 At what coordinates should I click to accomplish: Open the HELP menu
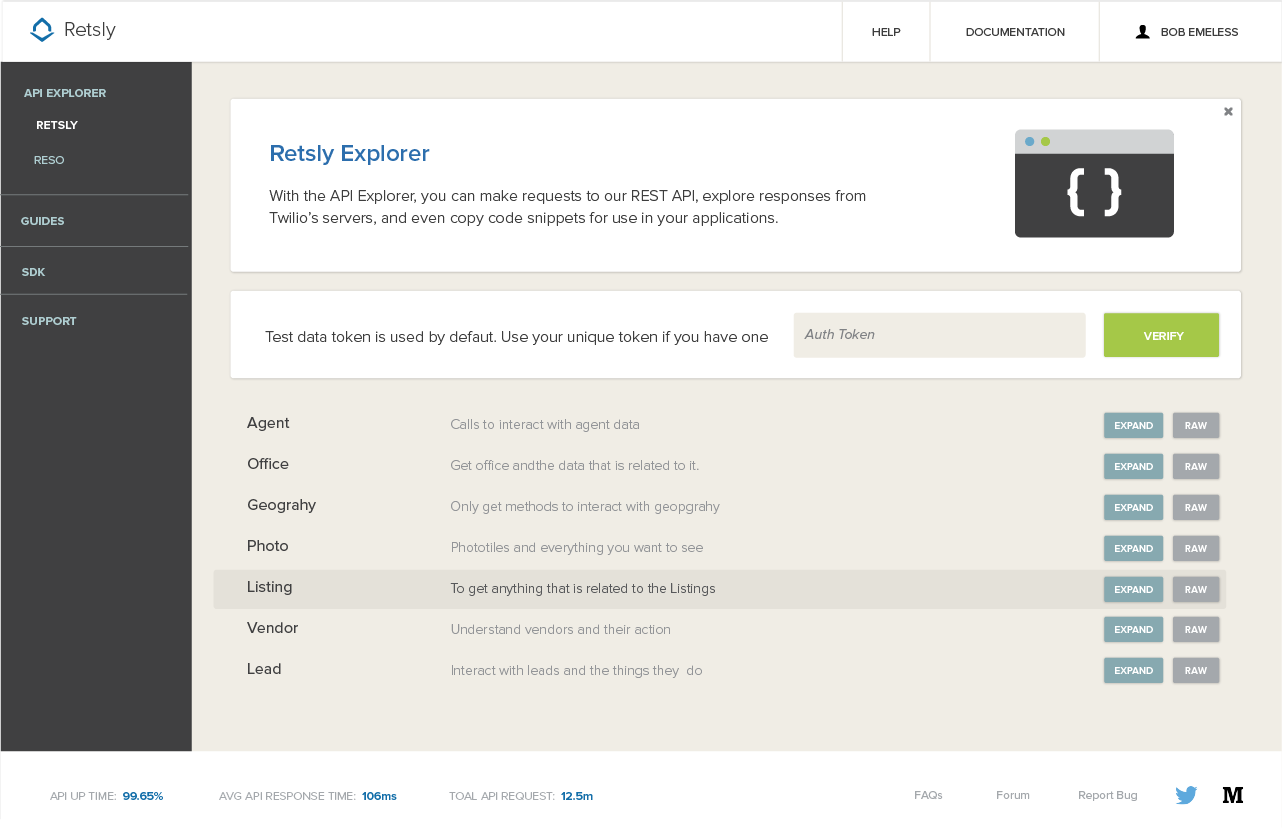click(885, 31)
